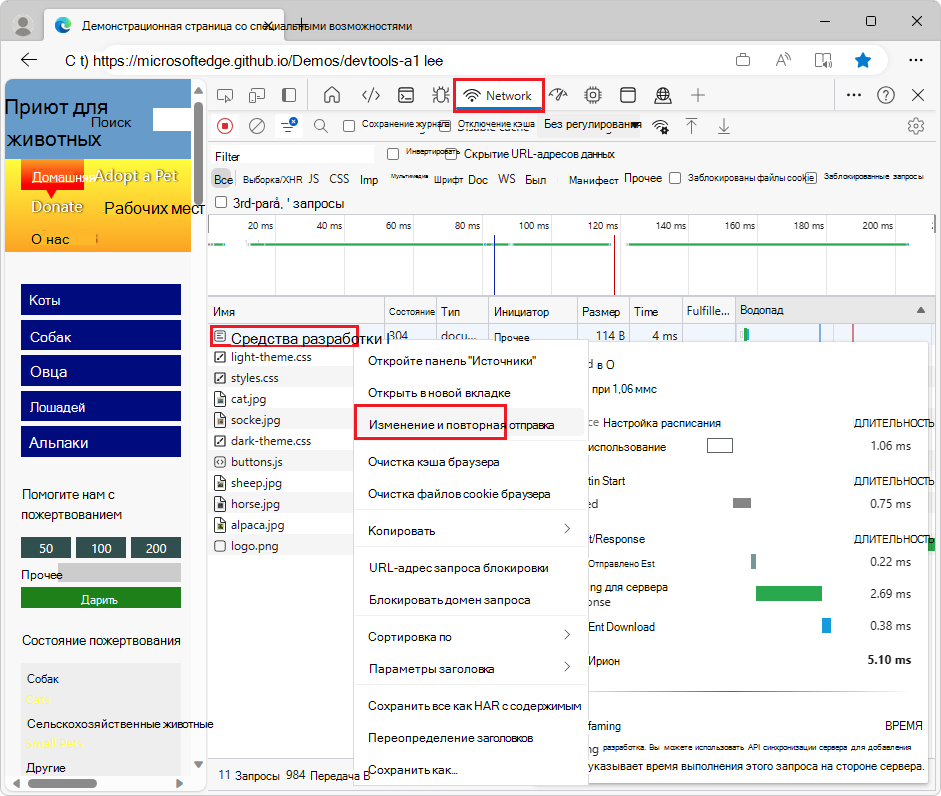941x796 pixels.
Task: Open throttling dropdown 'Без регулирования'
Action: point(592,124)
